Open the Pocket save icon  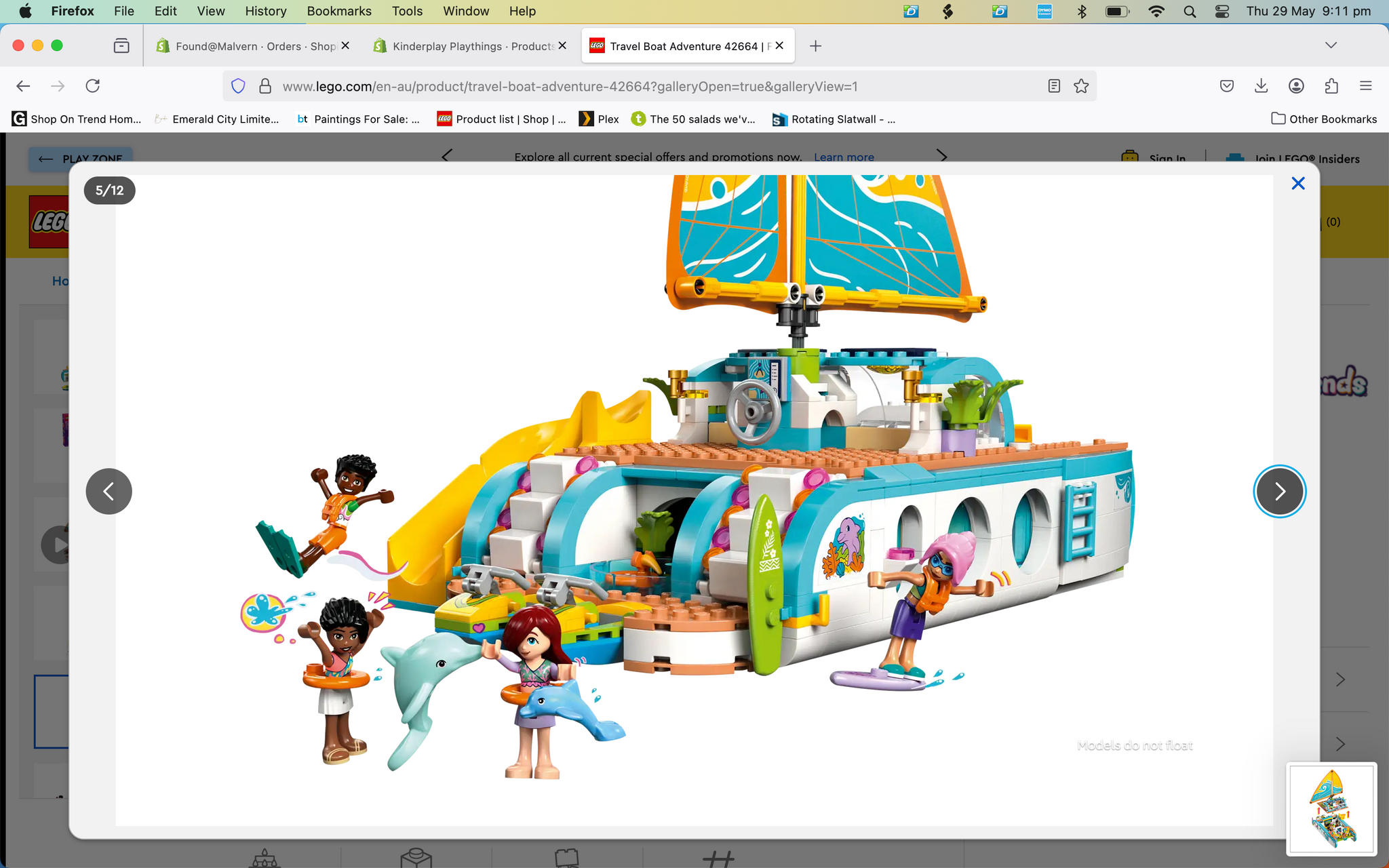click(x=1226, y=86)
